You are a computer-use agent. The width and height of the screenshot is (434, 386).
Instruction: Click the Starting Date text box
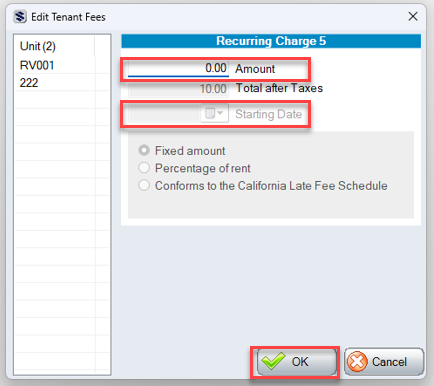[x=165, y=114]
